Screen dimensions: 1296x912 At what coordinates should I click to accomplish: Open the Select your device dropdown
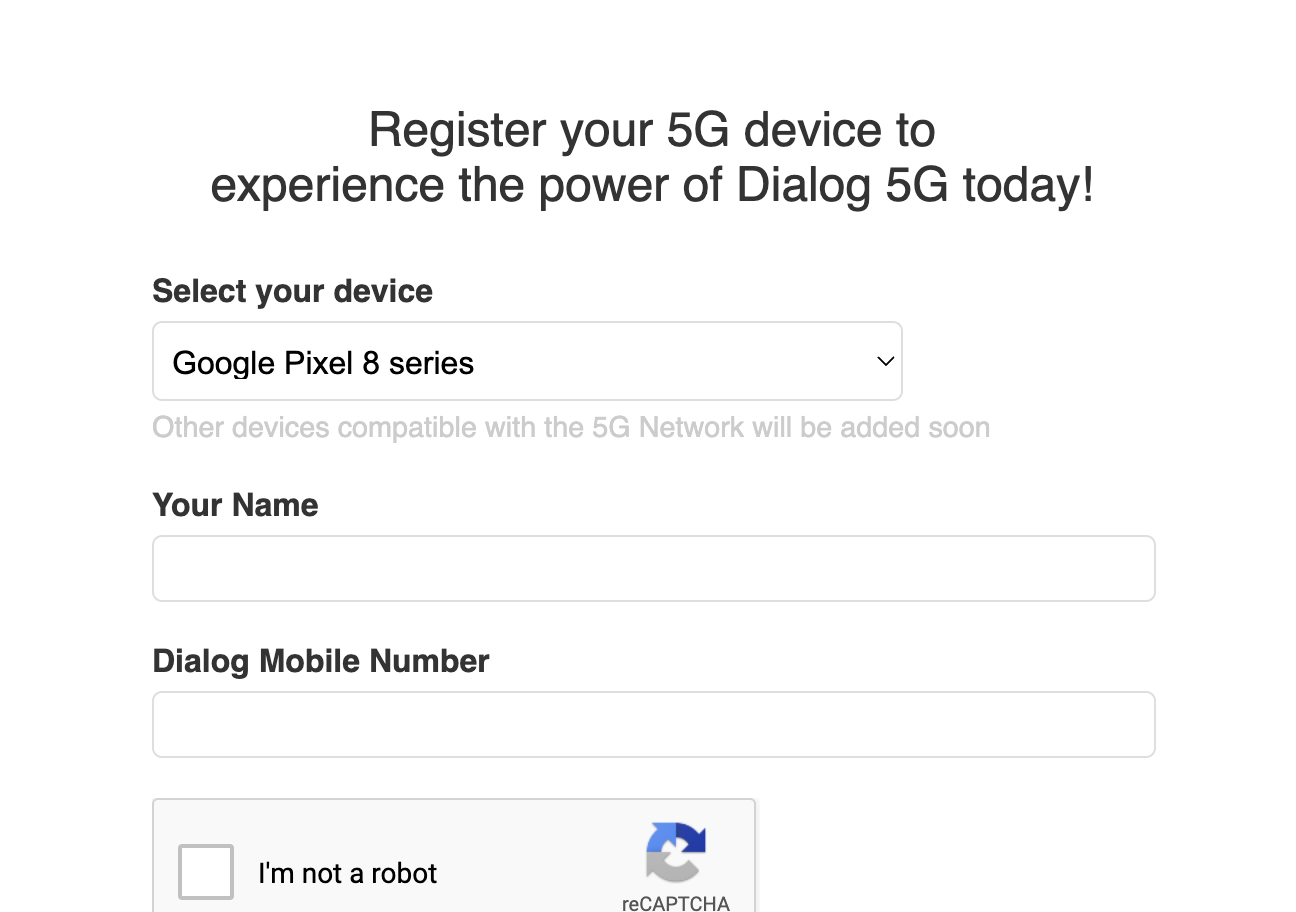[527, 361]
